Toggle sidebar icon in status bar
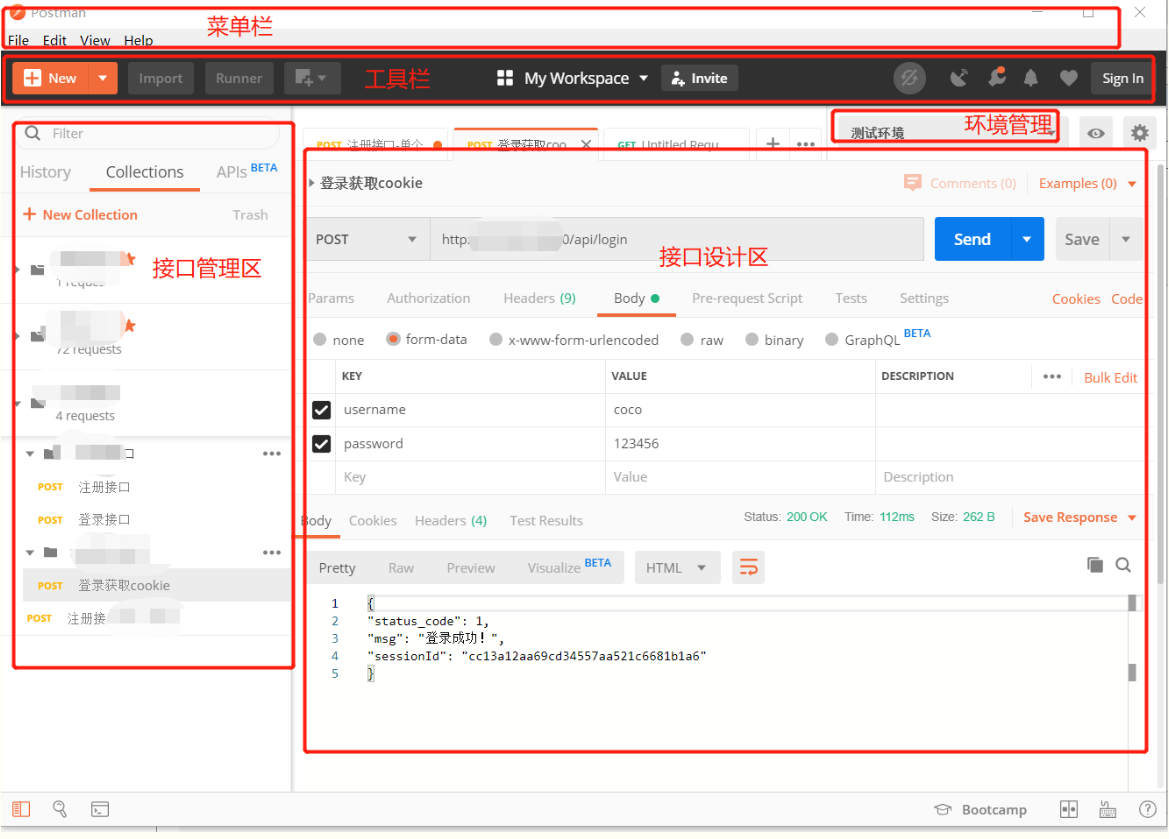Image resolution: width=1169 pixels, height=839 pixels. (21, 809)
